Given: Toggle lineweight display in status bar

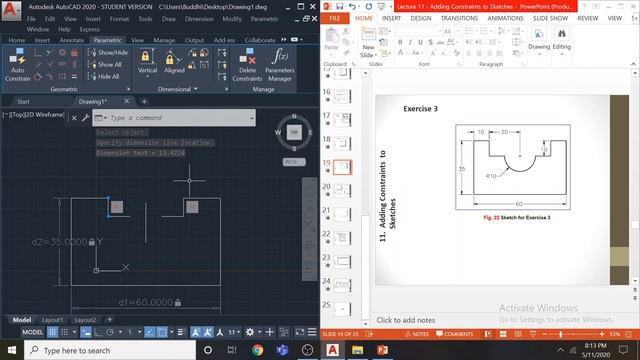Looking at the screenshot, I should click(x=182, y=332).
